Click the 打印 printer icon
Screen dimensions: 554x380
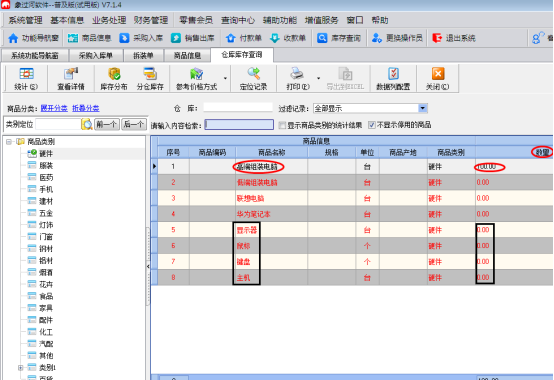pos(297,74)
